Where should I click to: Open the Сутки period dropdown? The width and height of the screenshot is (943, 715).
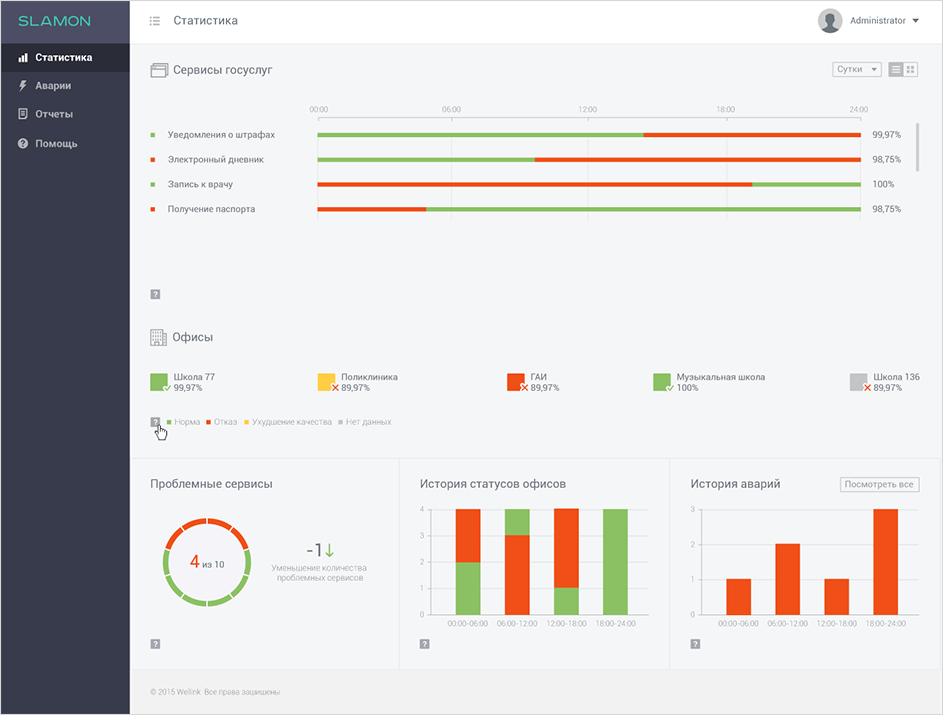857,70
